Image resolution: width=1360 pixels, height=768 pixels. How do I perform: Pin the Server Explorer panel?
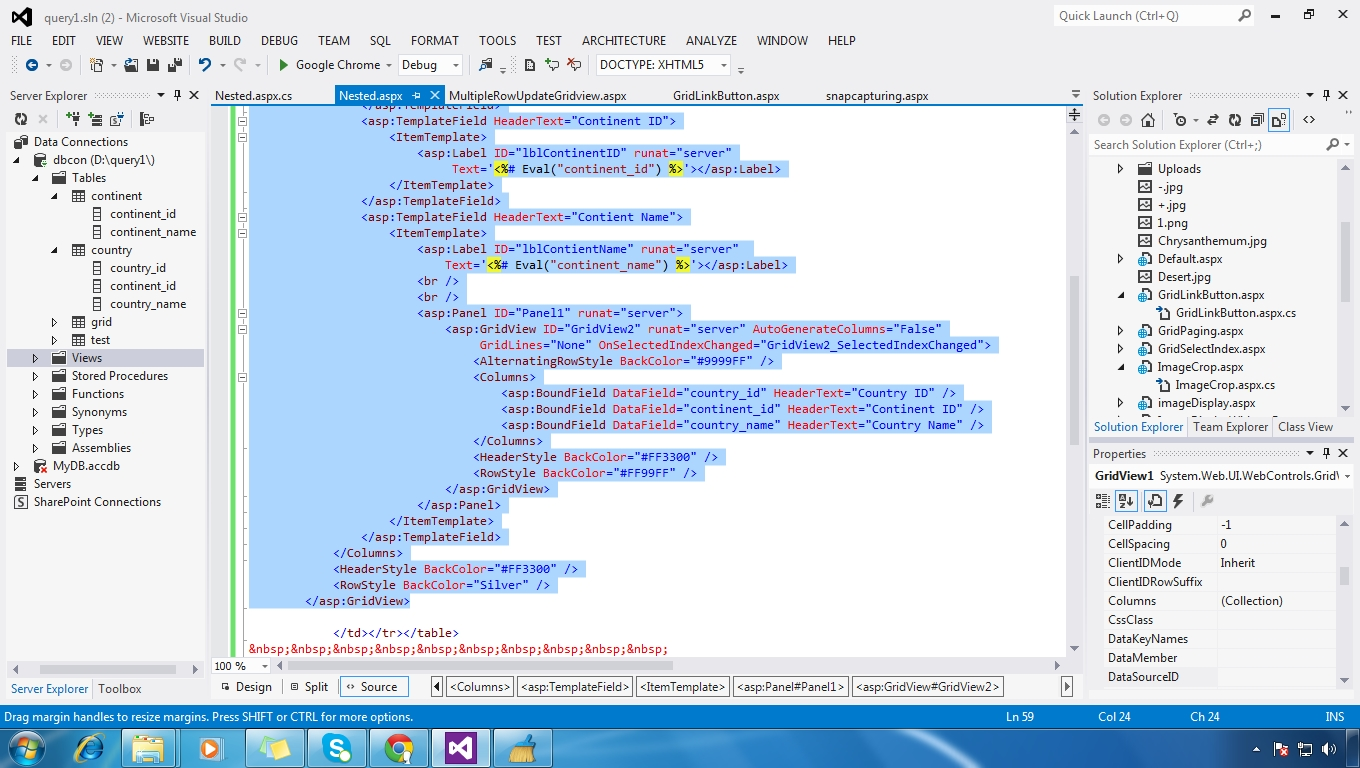click(x=176, y=94)
